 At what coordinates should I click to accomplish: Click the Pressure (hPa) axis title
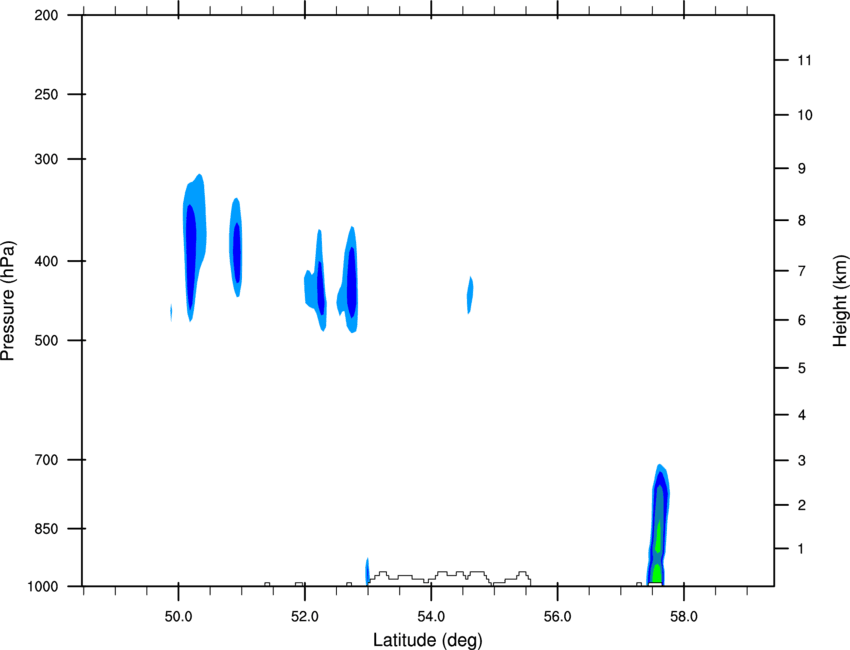tap(8, 301)
